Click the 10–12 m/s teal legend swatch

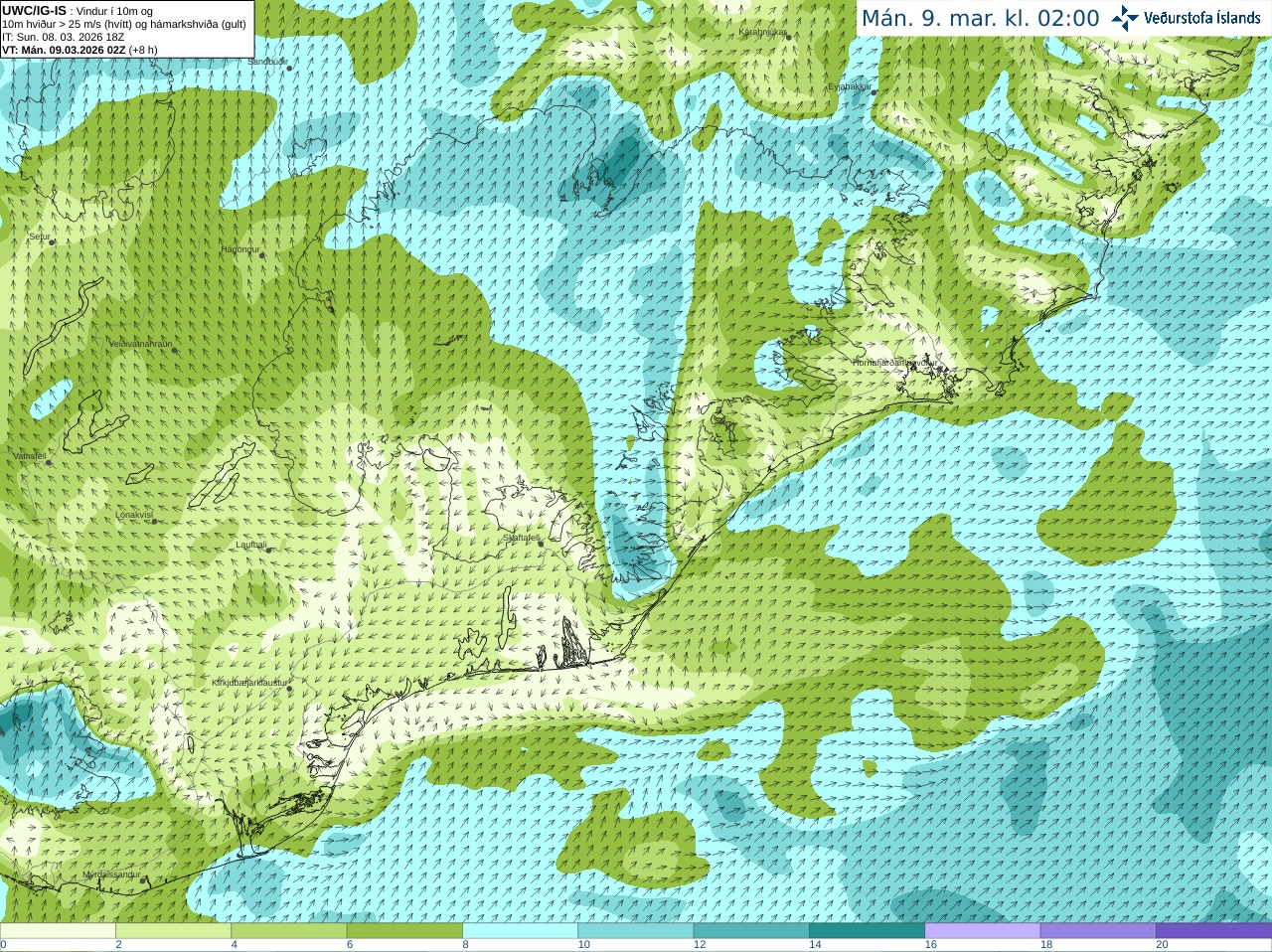coord(636,931)
